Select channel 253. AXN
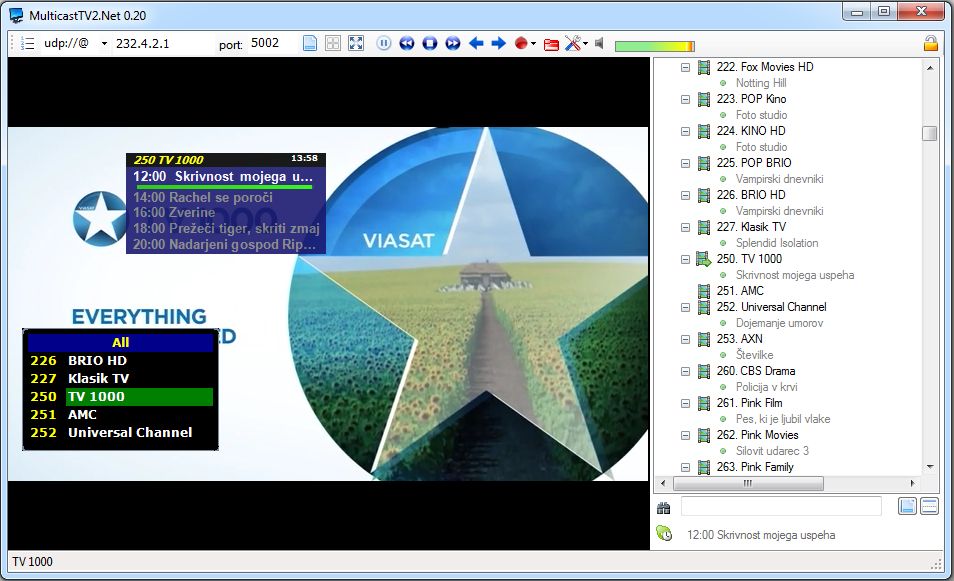 739,339
